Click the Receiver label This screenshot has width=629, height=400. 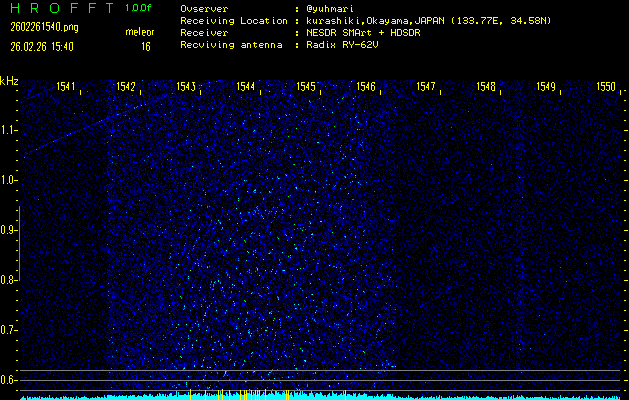coord(204,33)
